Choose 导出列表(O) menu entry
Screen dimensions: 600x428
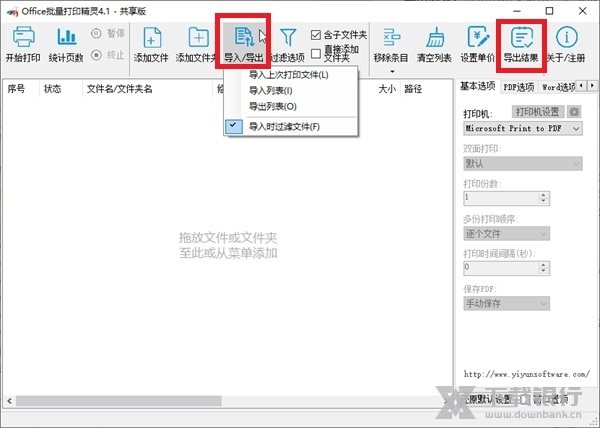click(273, 106)
